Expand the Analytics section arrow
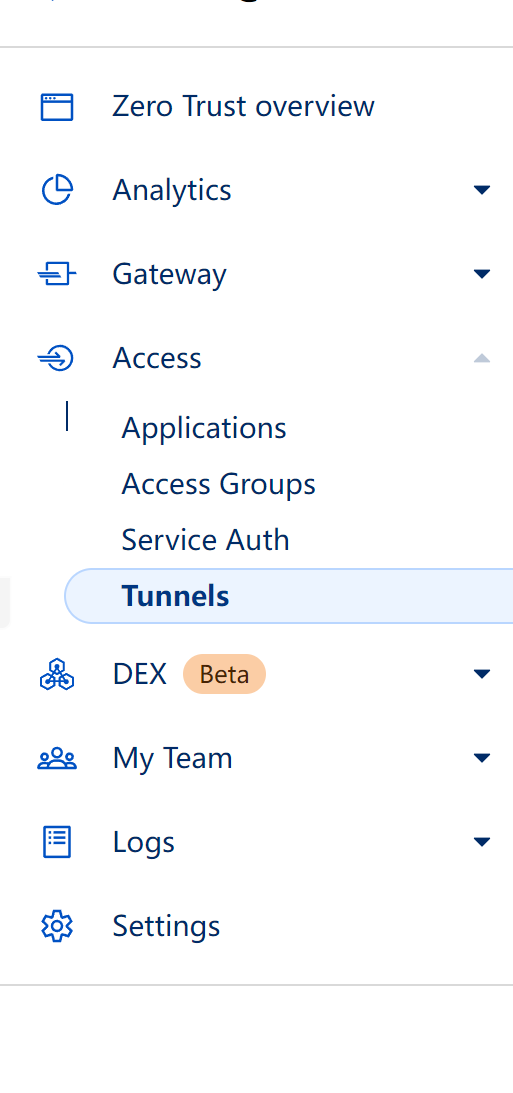Screen dimensions: 513x1093 (x=482, y=190)
